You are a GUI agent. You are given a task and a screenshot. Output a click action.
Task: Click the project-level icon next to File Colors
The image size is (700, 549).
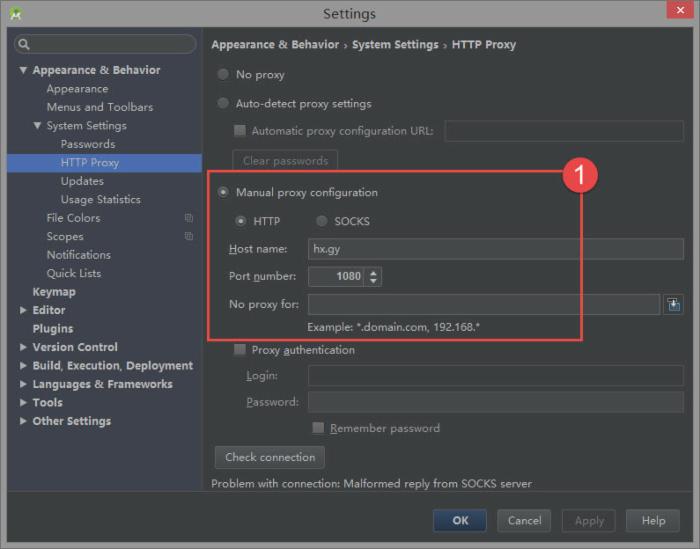pos(188,218)
